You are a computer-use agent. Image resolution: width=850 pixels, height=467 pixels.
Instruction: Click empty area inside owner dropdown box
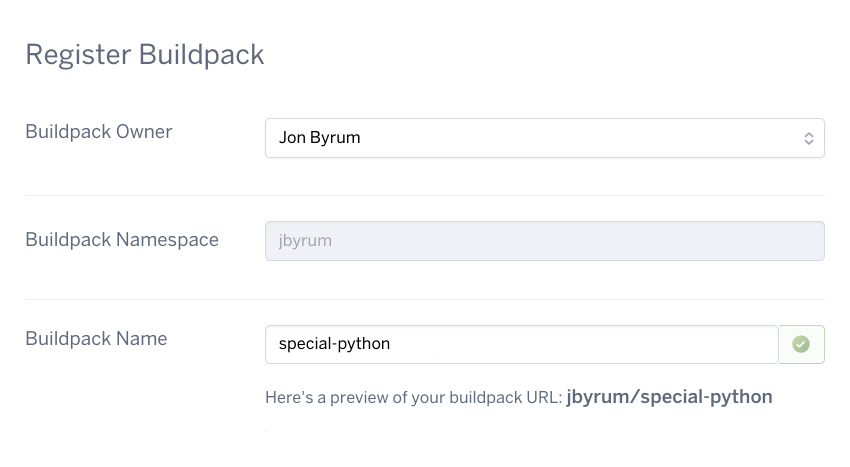click(x=580, y=138)
